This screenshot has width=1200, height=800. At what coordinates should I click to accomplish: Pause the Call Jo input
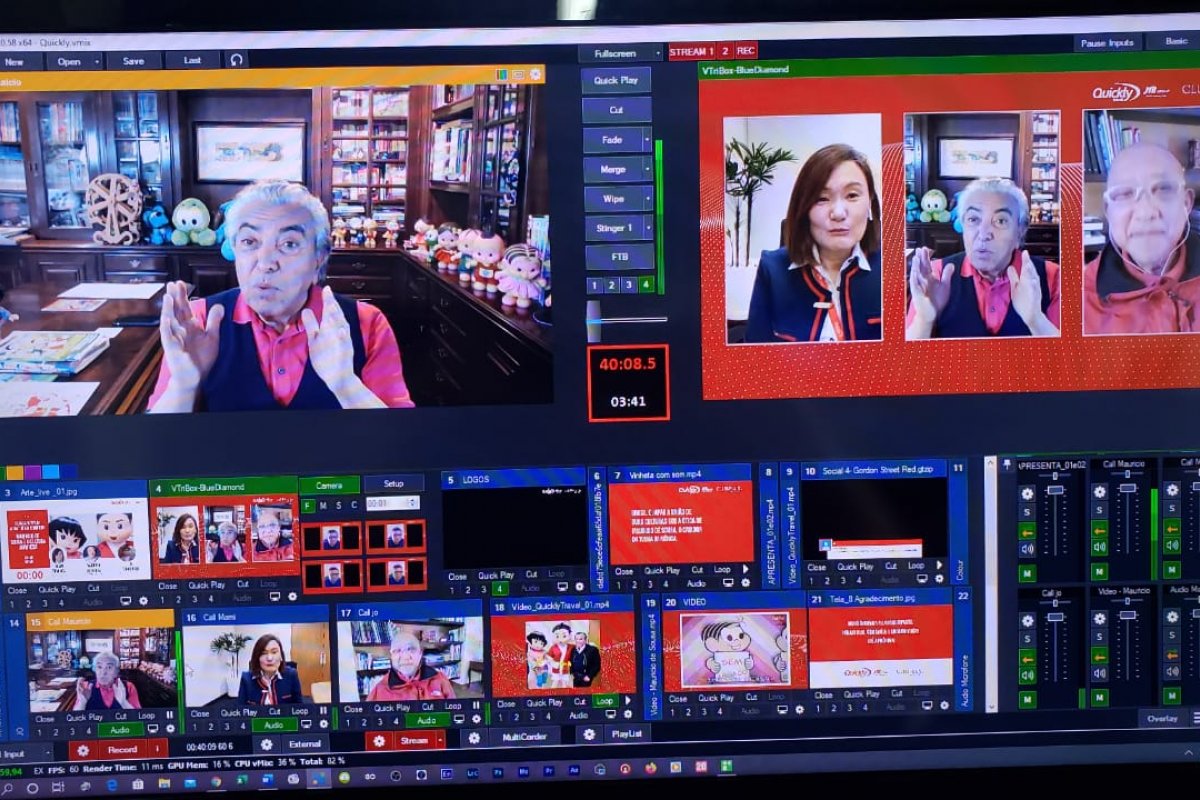click(476, 705)
